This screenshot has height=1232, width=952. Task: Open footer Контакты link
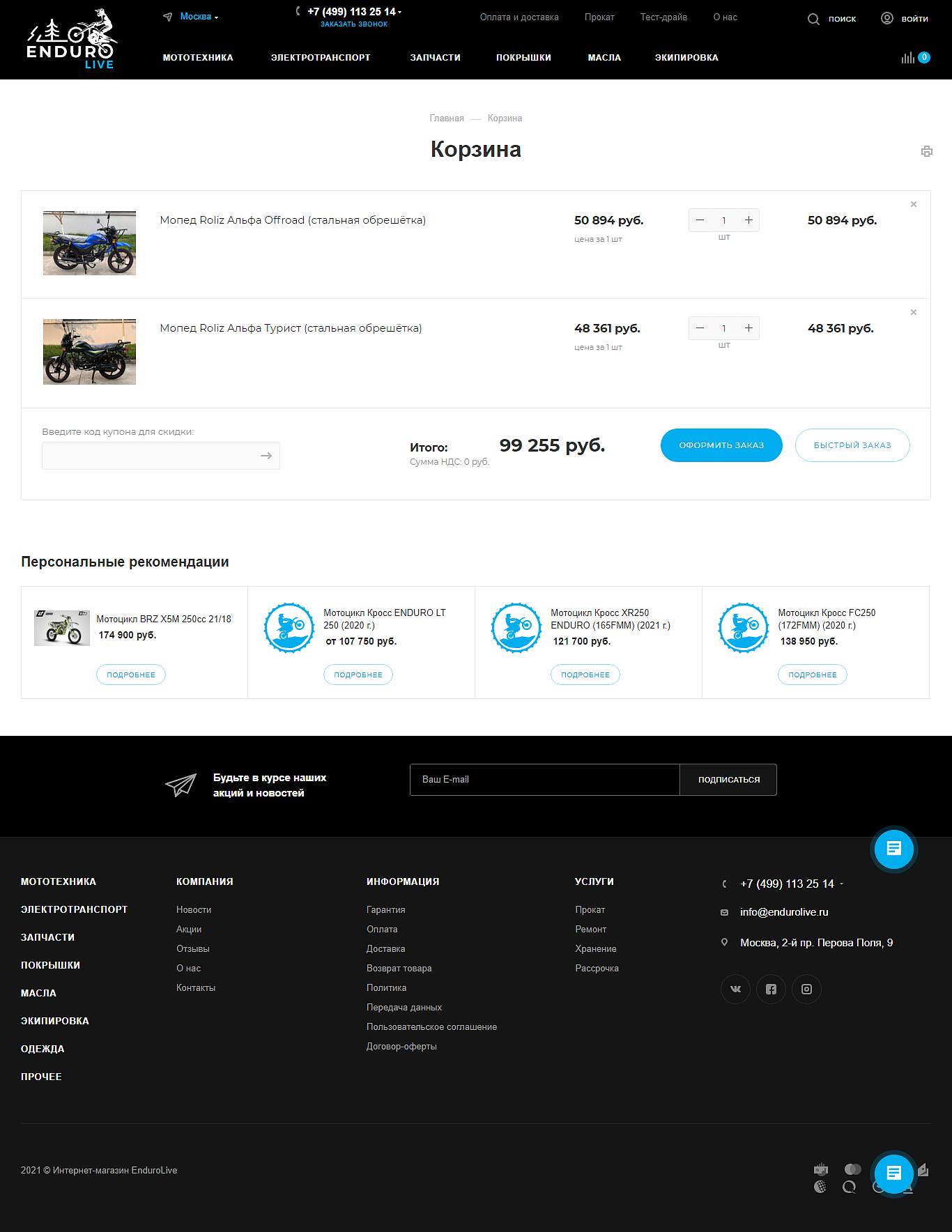pos(196,988)
